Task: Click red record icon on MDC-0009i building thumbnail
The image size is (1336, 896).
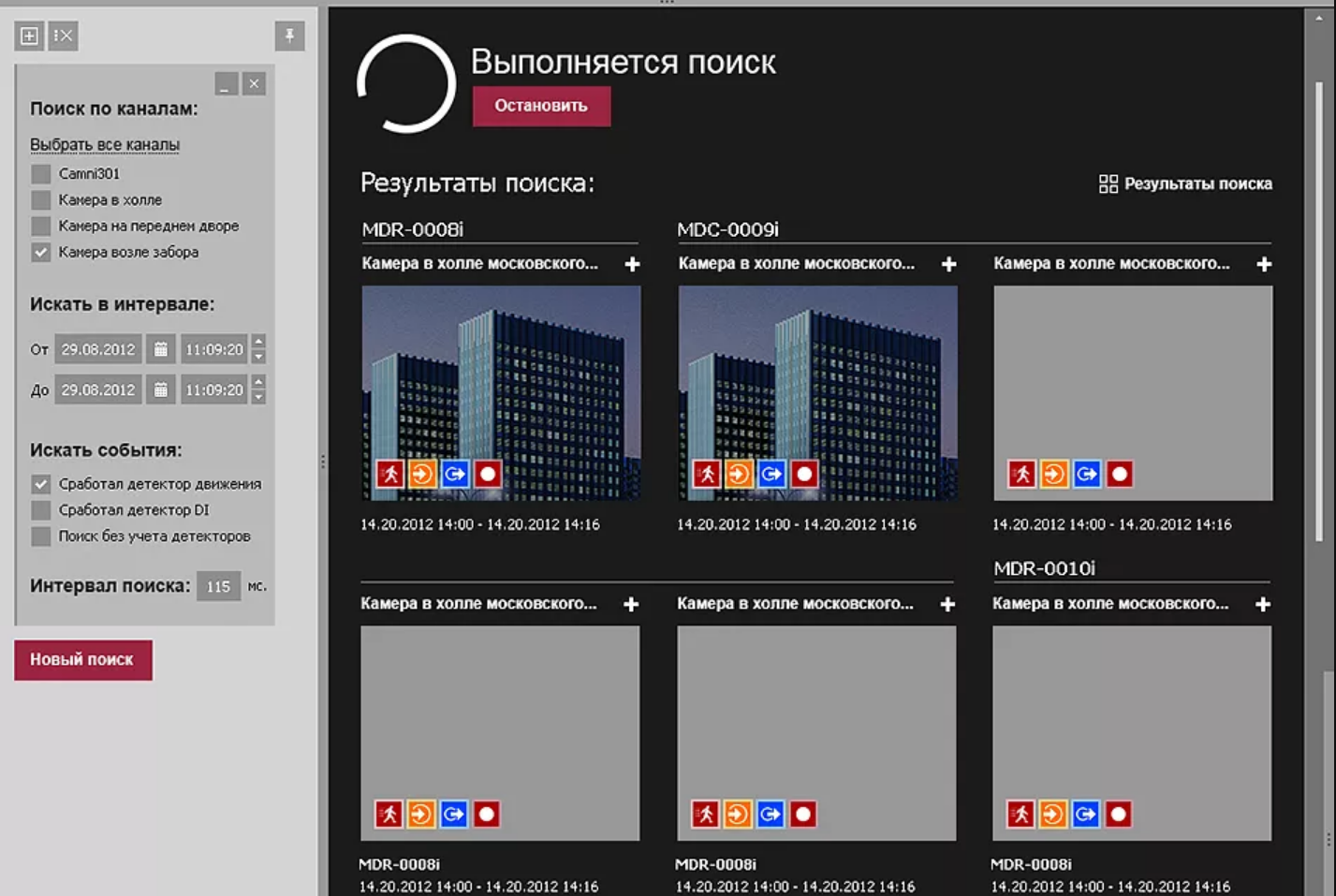Action: (804, 474)
